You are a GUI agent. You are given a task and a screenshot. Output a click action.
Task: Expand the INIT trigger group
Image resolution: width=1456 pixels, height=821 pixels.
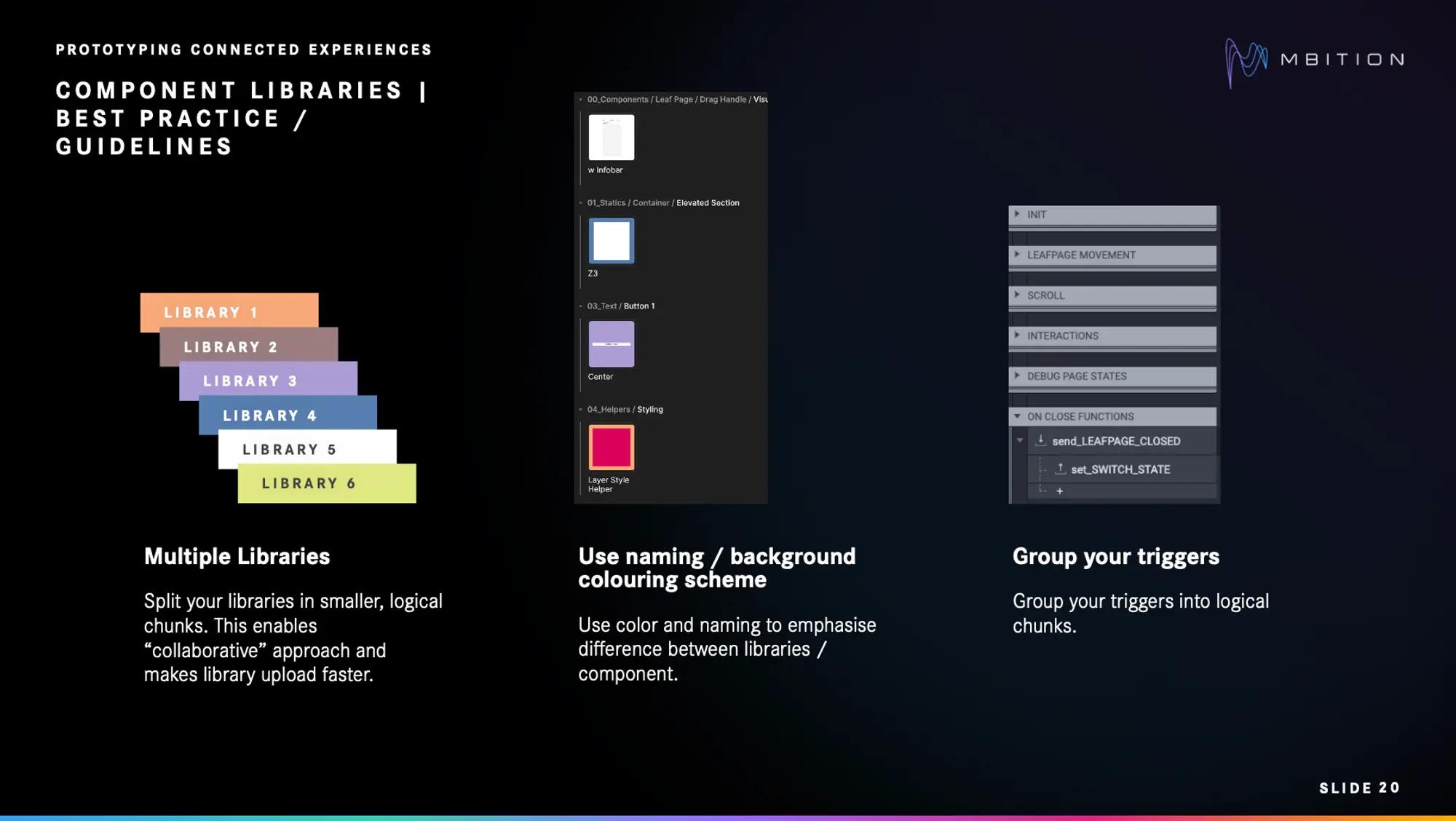pyautogui.click(x=1017, y=214)
